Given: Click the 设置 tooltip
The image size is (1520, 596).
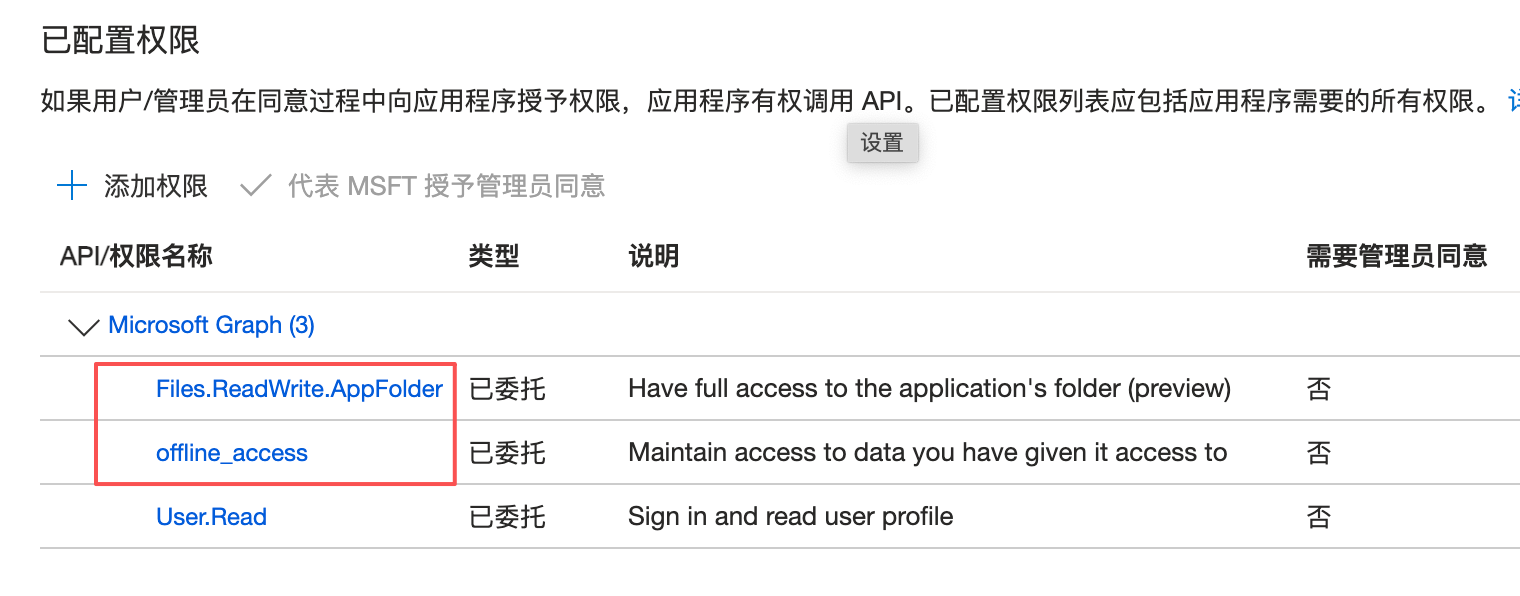Looking at the screenshot, I should click(882, 143).
